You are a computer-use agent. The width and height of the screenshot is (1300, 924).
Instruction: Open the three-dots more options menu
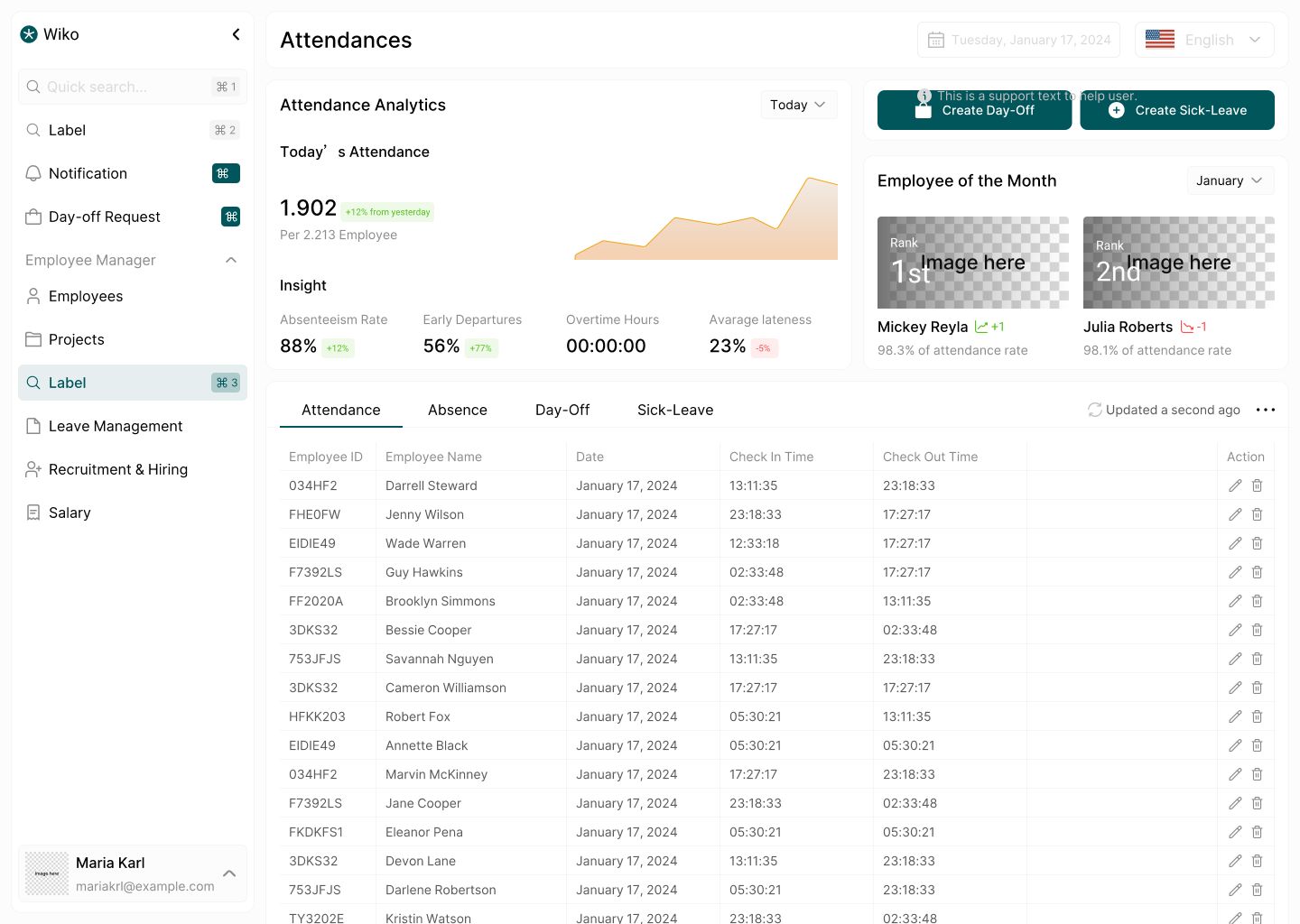click(1266, 410)
